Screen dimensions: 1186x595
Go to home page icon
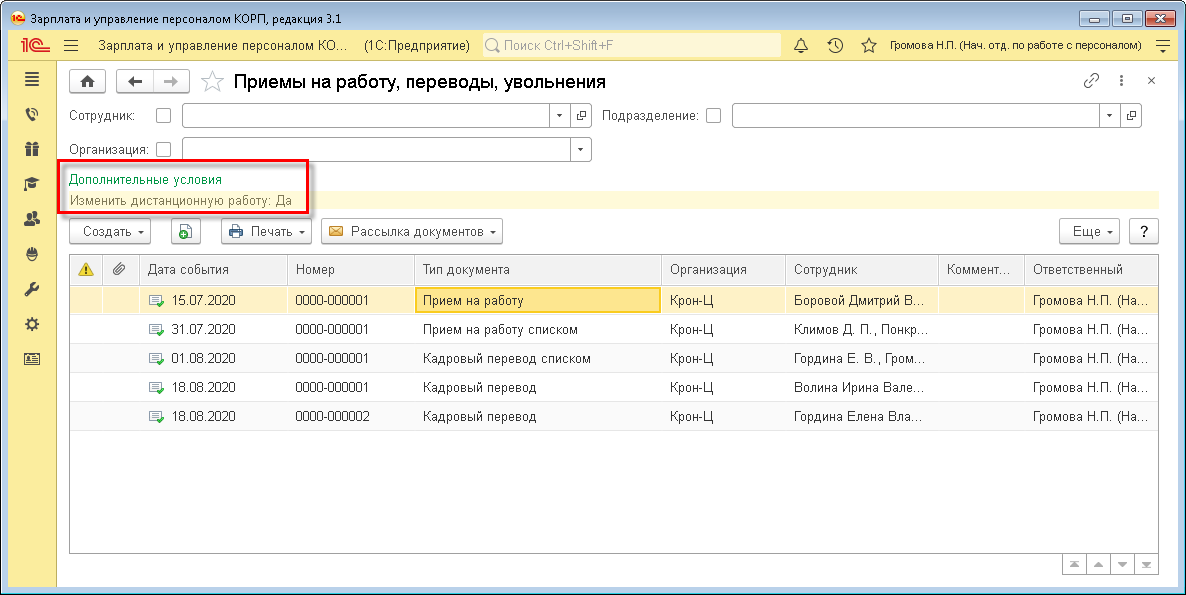[87, 82]
